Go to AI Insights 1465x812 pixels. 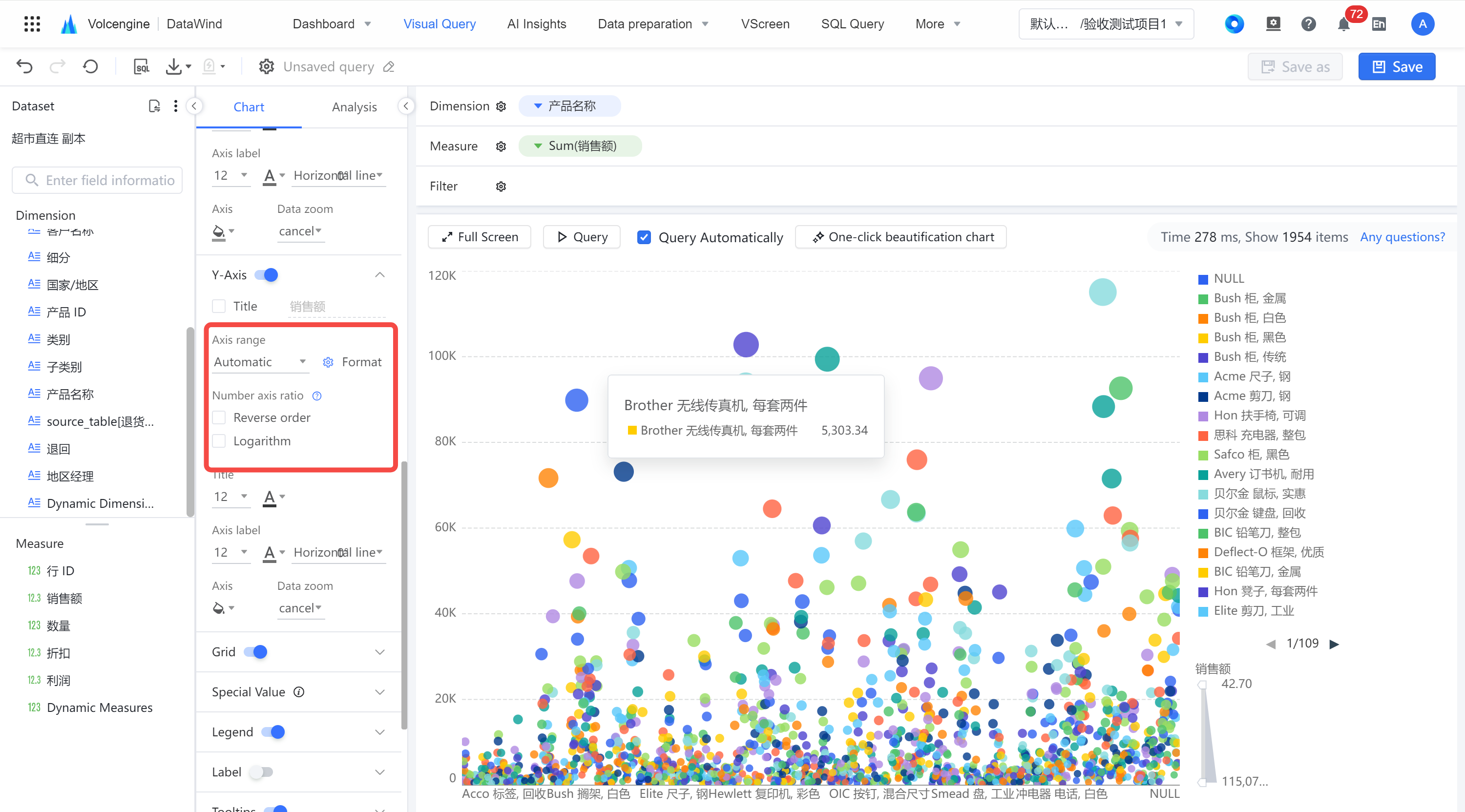(536, 24)
